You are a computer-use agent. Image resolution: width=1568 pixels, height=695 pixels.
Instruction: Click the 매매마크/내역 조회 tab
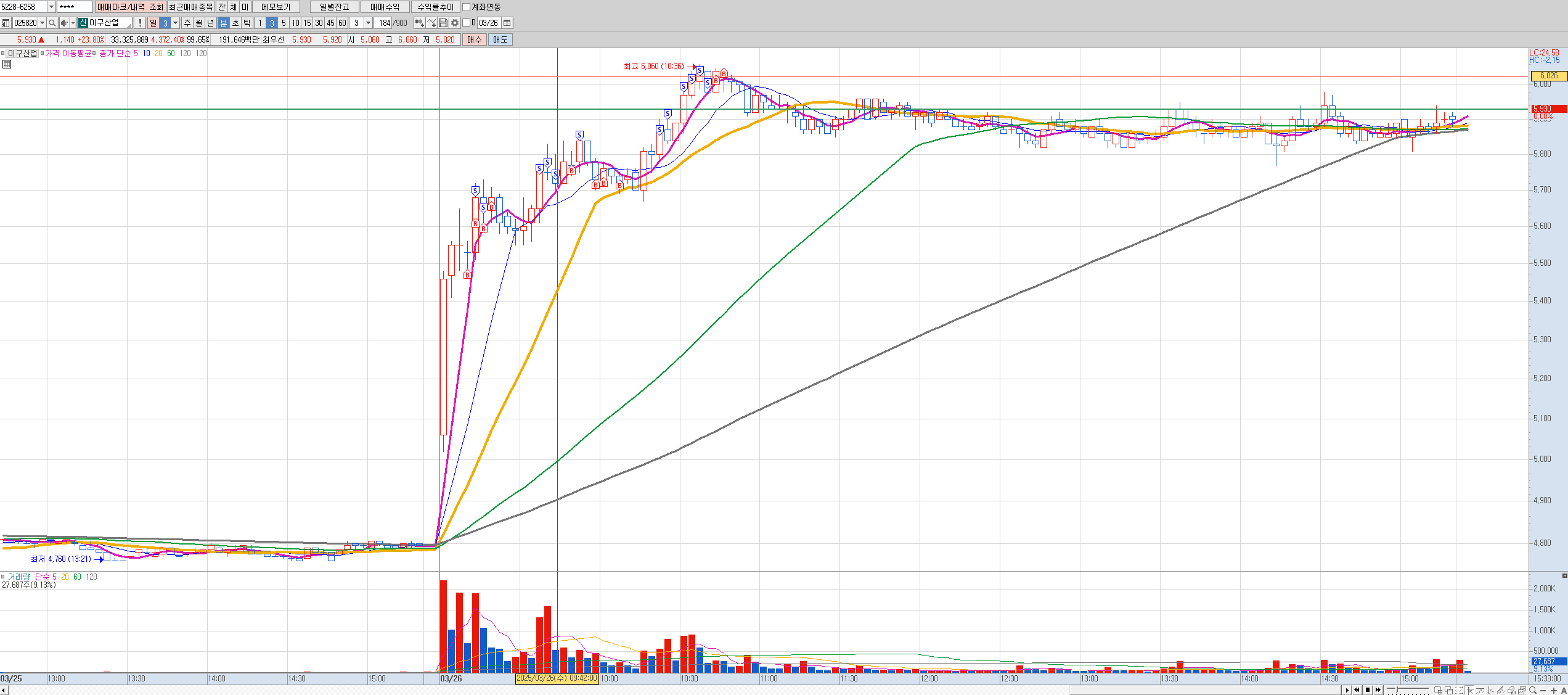[x=130, y=7]
